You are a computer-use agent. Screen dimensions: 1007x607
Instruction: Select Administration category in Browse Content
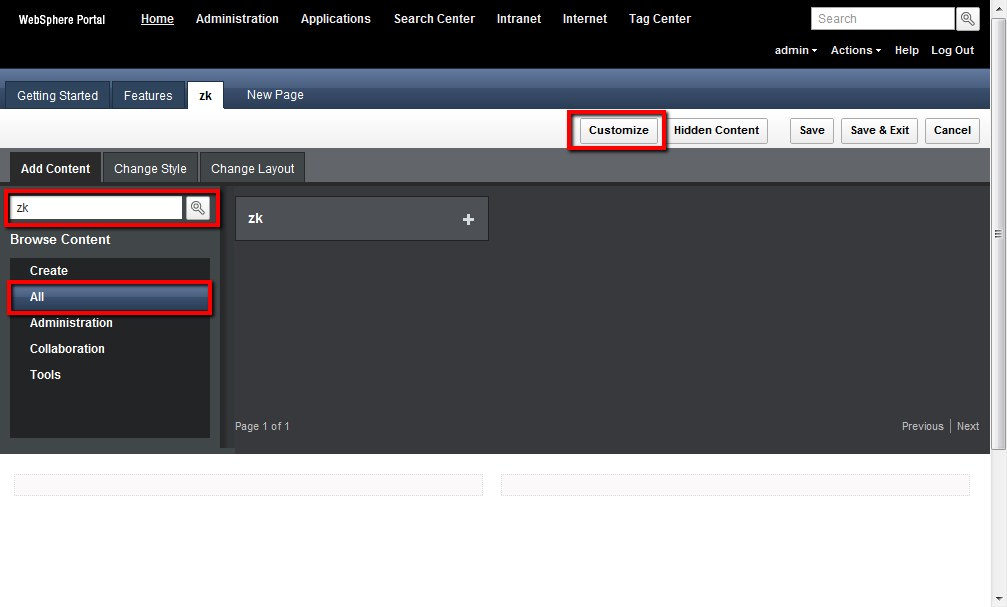pos(110,322)
